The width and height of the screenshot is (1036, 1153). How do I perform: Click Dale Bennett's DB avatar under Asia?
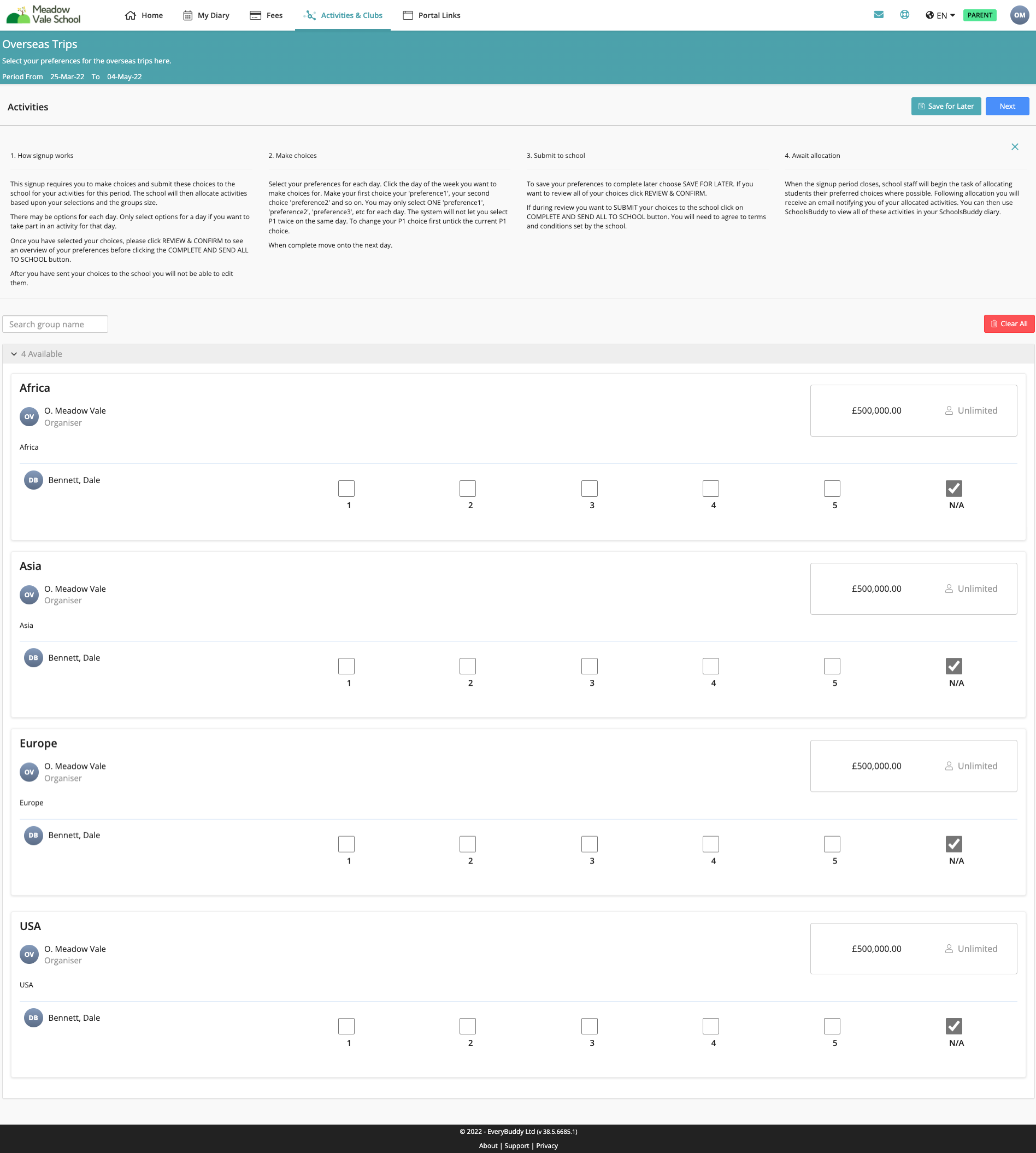[33, 657]
